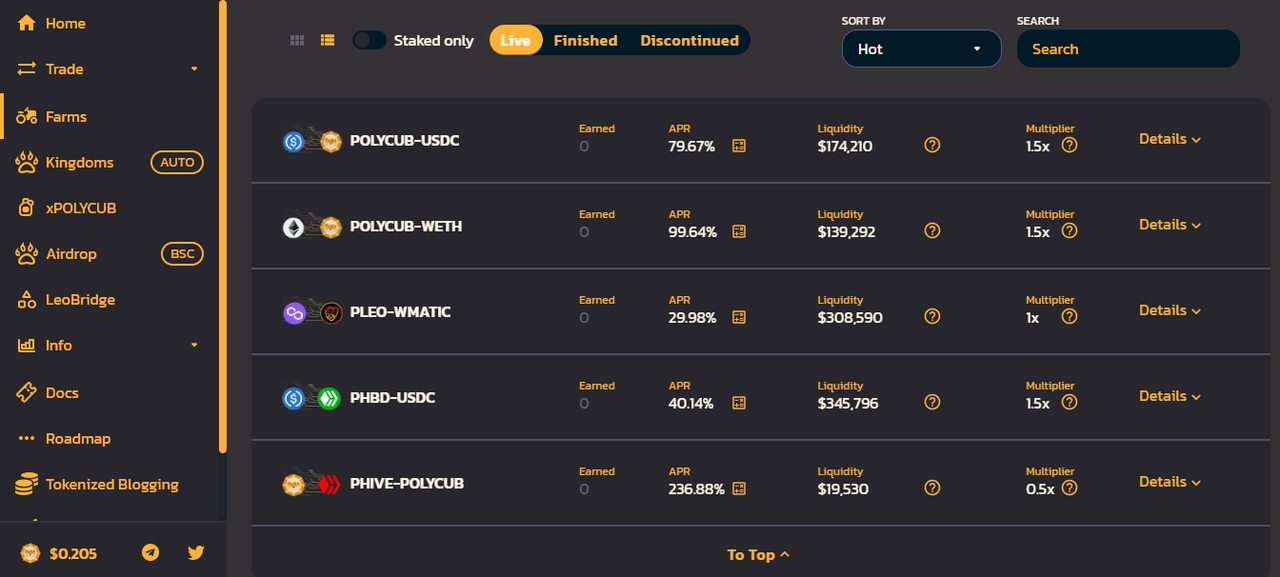Click the sidebar vertical scrollbar
1280x577 pixels.
223,227
